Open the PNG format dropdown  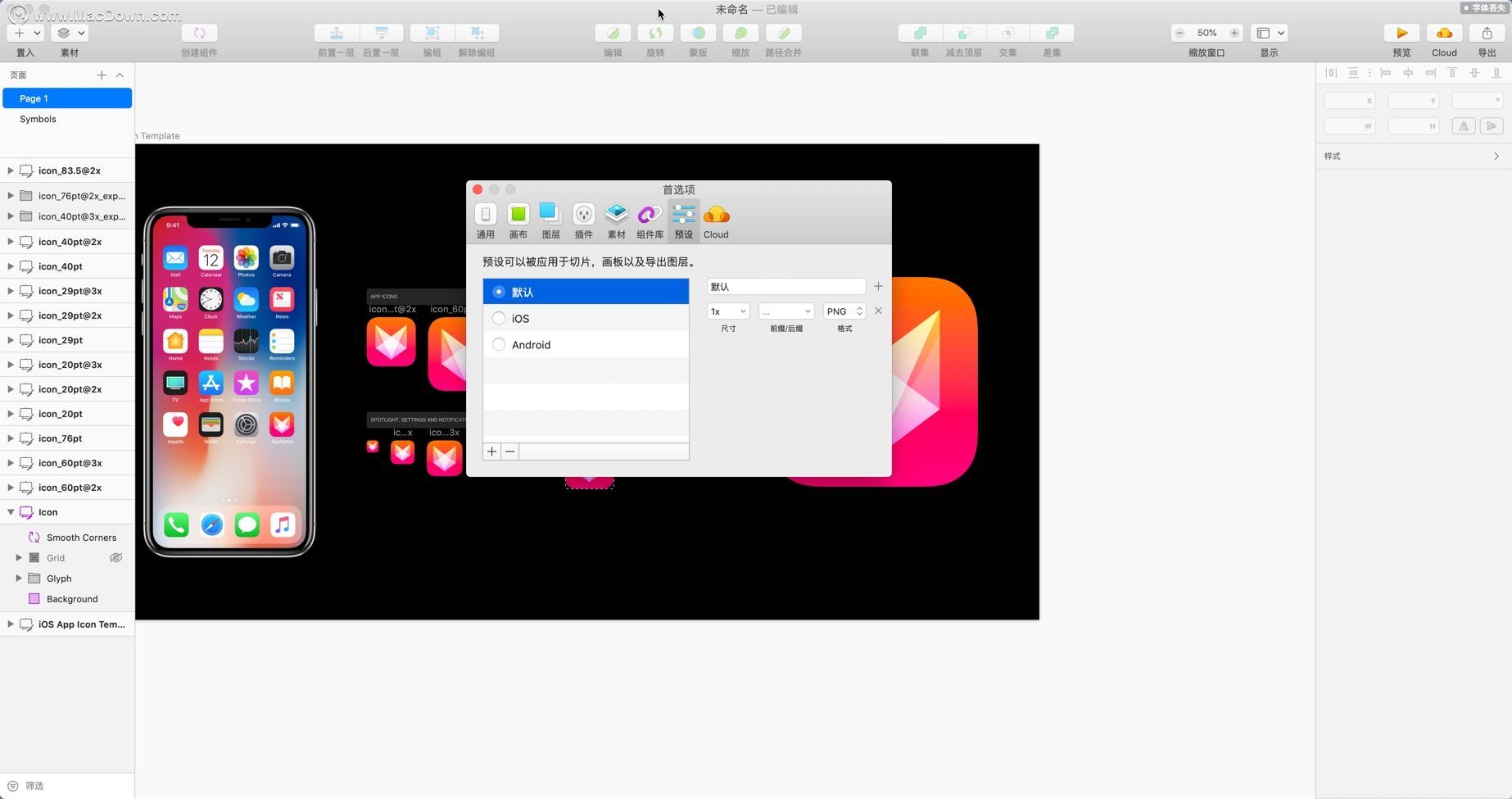click(844, 311)
